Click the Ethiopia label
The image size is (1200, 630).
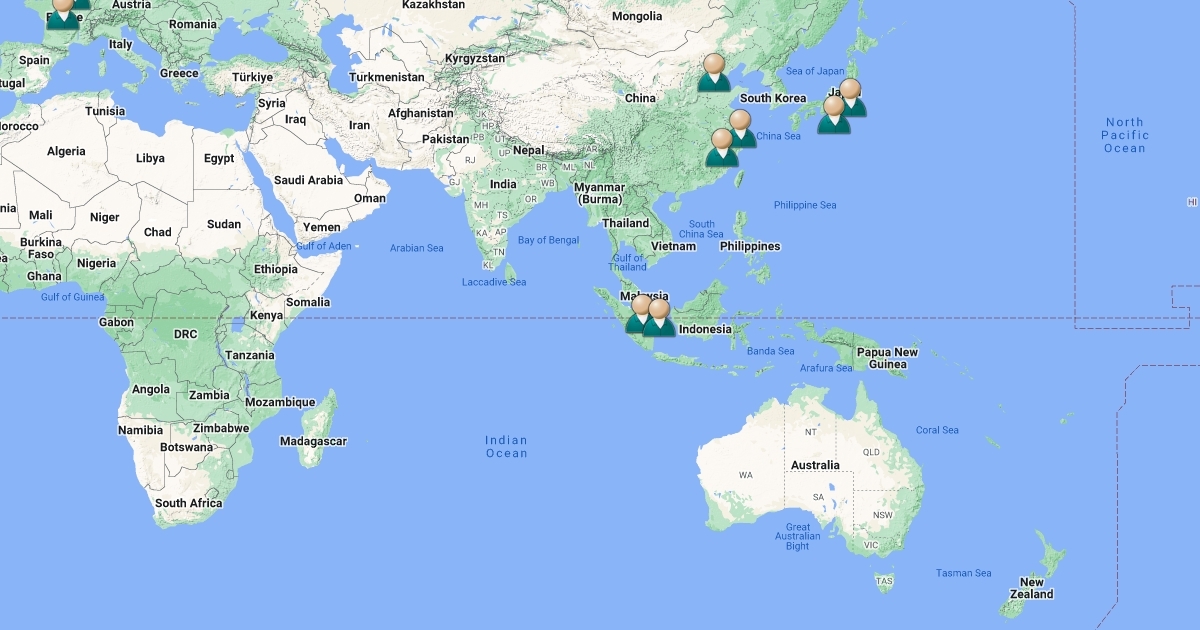[x=275, y=269]
